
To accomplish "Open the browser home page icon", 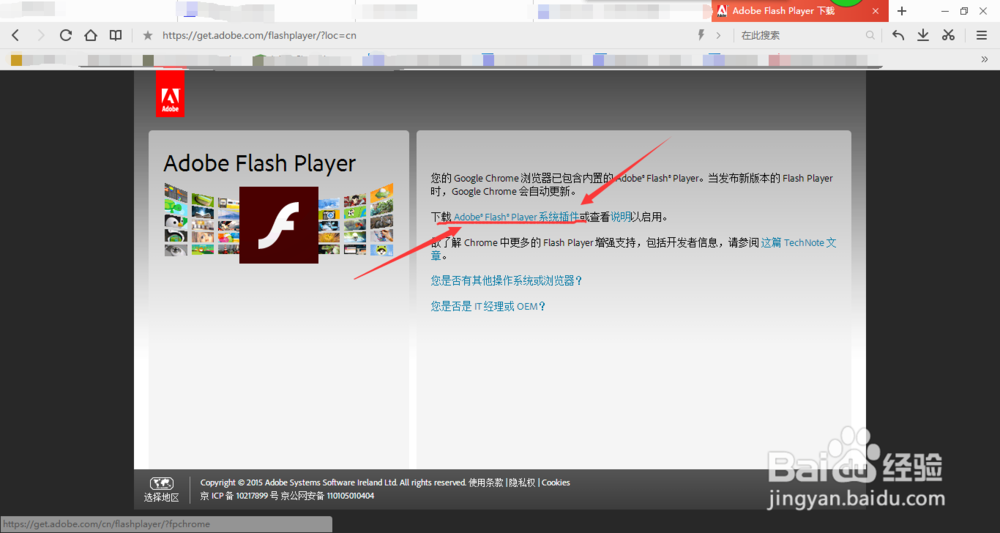I will (x=91, y=35).
